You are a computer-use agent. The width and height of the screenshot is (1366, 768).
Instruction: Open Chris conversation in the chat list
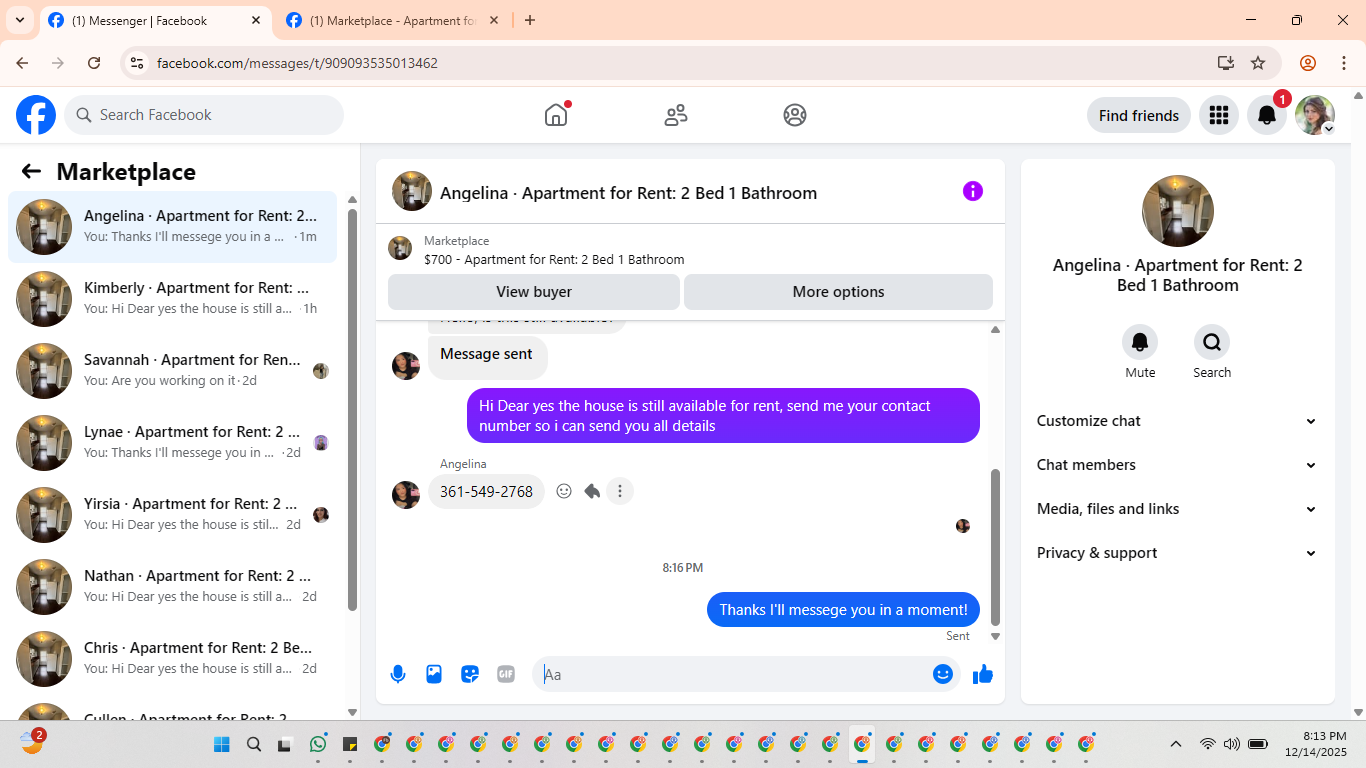pyautogui.click(x=172, y=659)
